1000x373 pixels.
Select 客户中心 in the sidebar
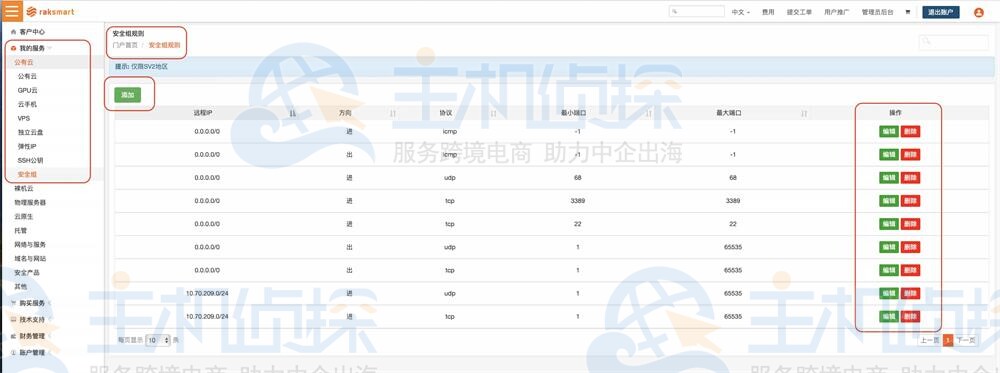(x=32, y=31)
